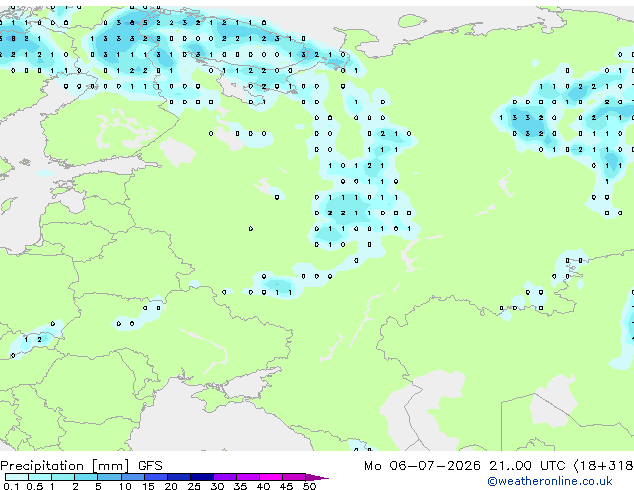634x490 pixels.
Task: Click the 45–50 mm legend swatch
Action: [294, 477]
